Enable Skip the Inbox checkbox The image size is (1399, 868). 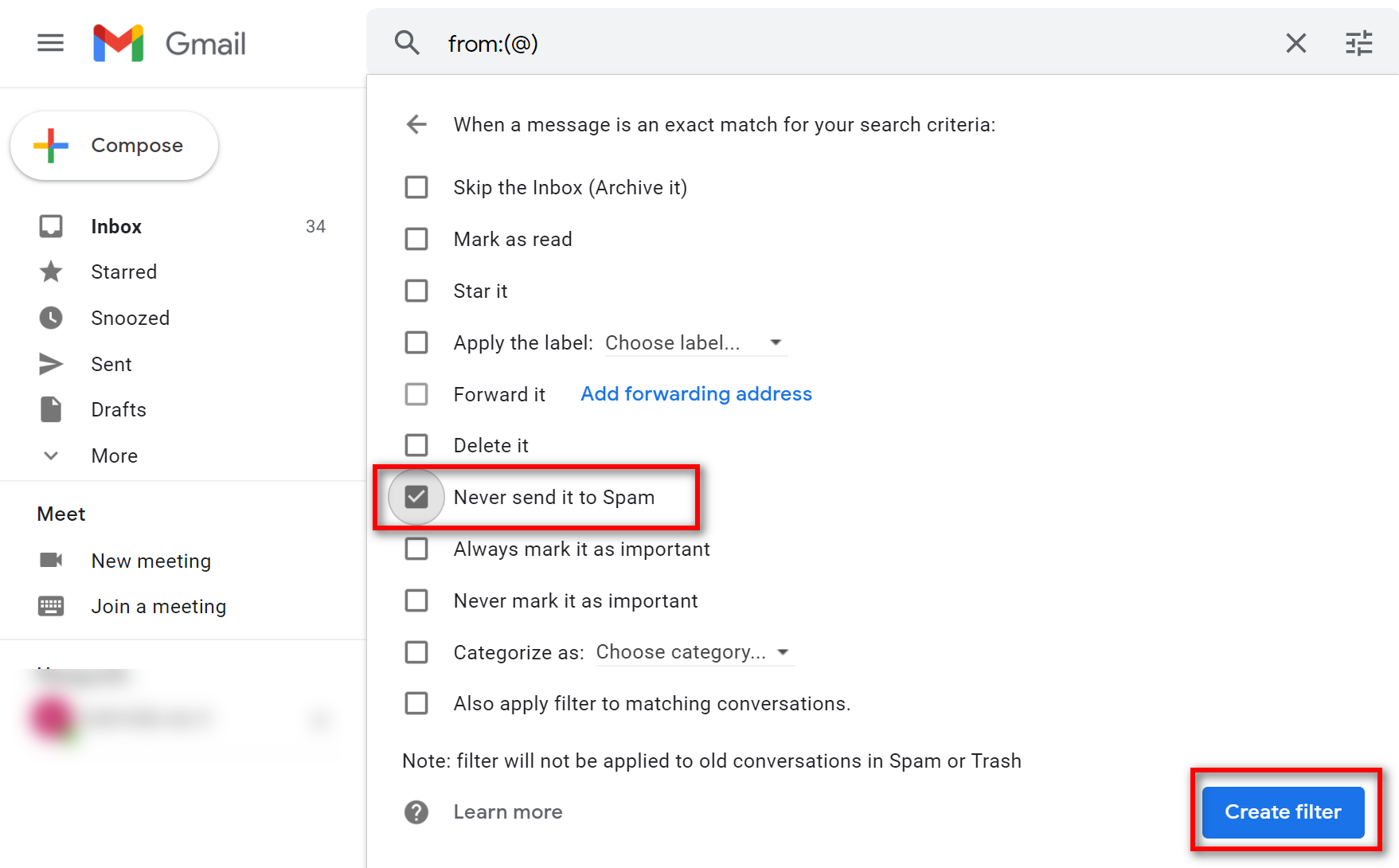[x=416, y=187]
